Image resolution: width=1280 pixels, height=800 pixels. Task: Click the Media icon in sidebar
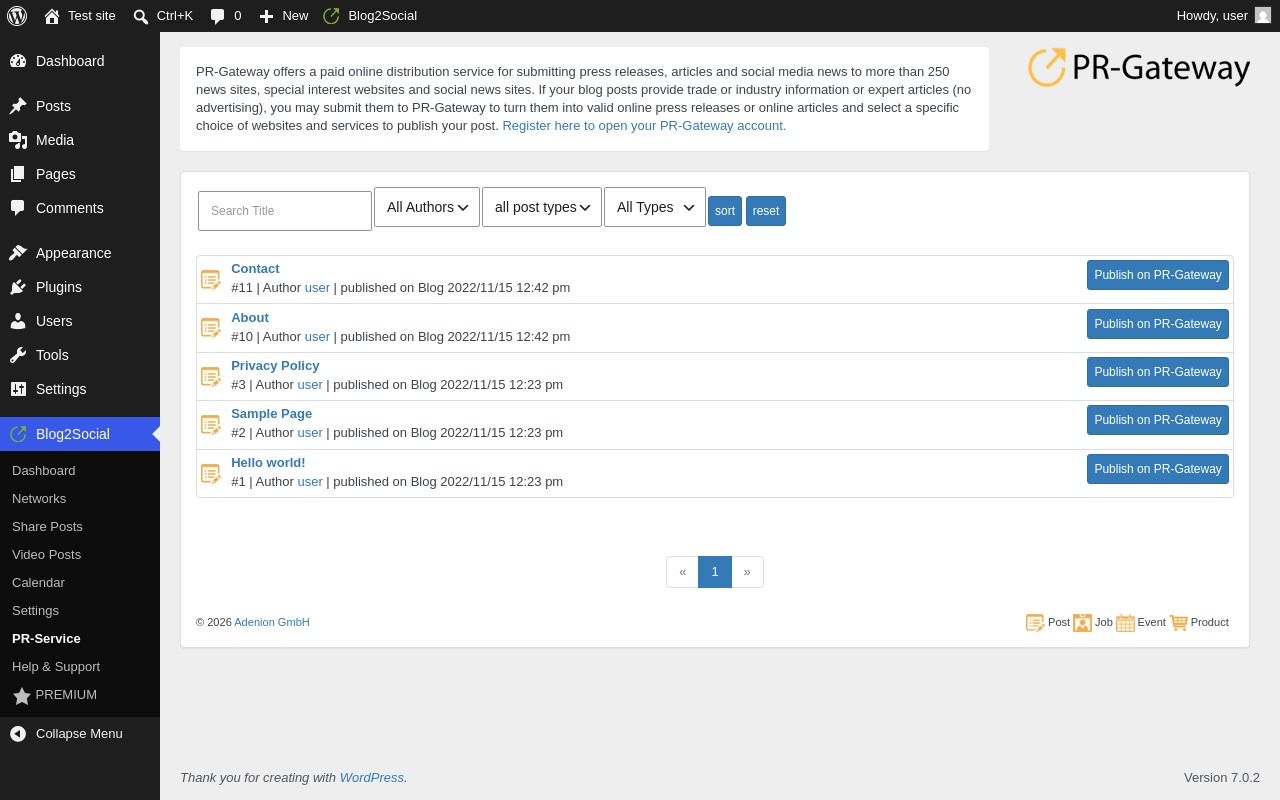(x=18, y=140)
